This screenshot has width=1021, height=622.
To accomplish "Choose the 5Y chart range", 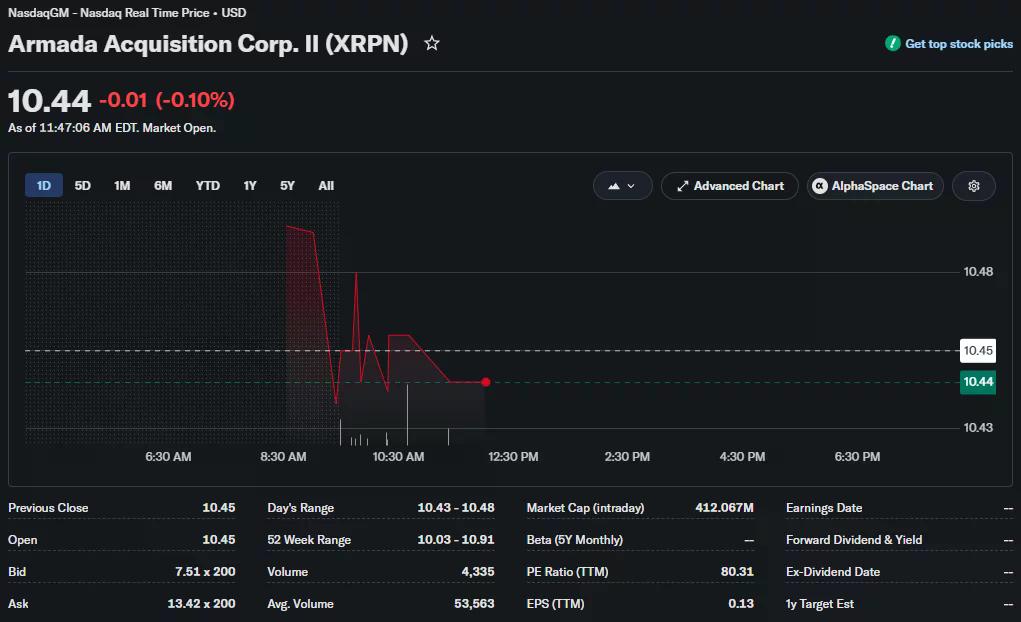I will coord(287,186).
